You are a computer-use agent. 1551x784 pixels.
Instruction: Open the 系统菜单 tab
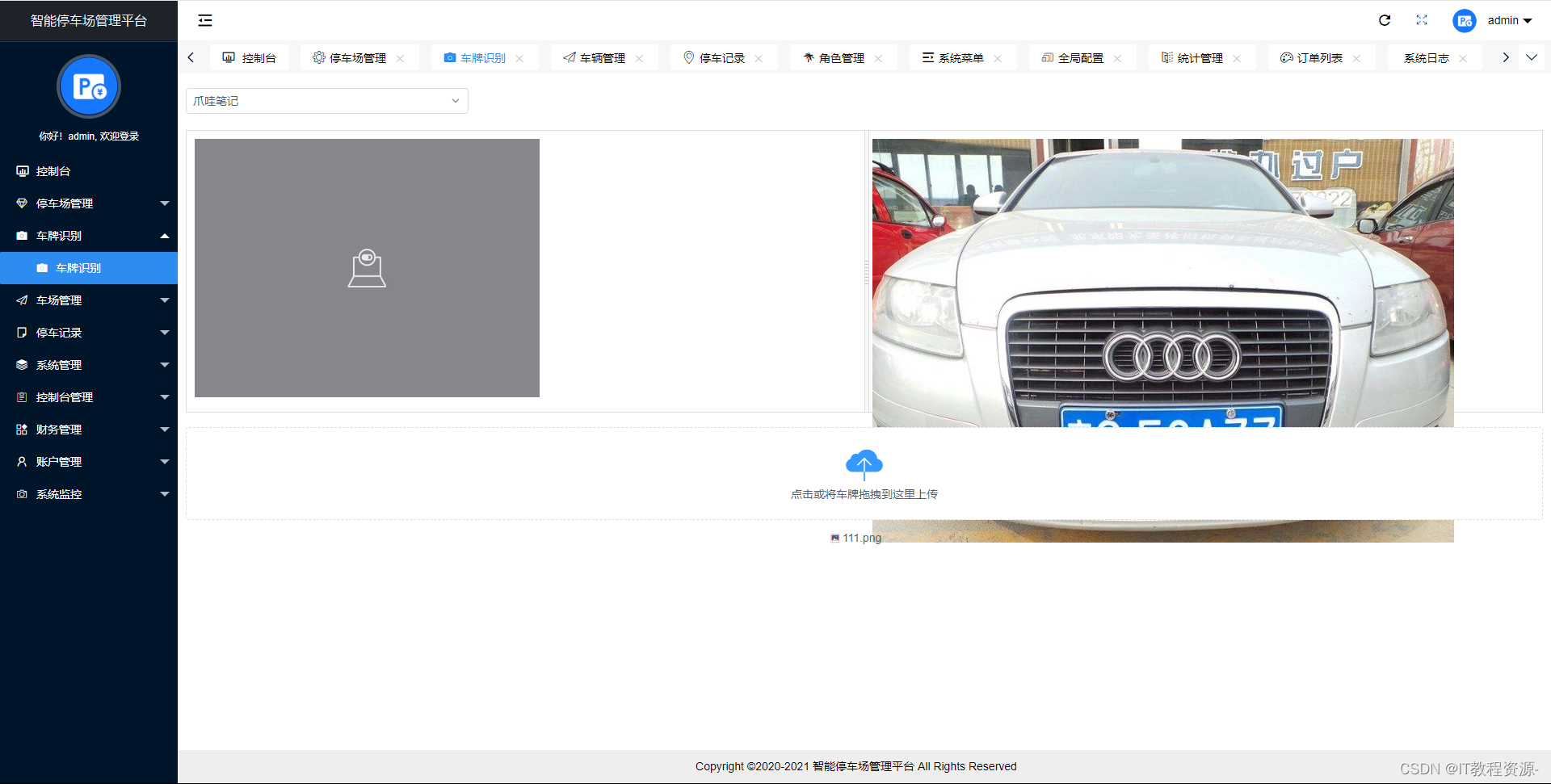point(961,58)
